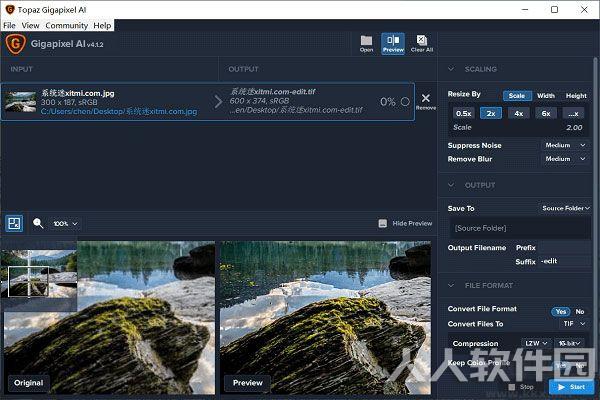600x400 pixels.
Task: Remove the xitmi.com.jpg item
Action: tap(426, 102)
